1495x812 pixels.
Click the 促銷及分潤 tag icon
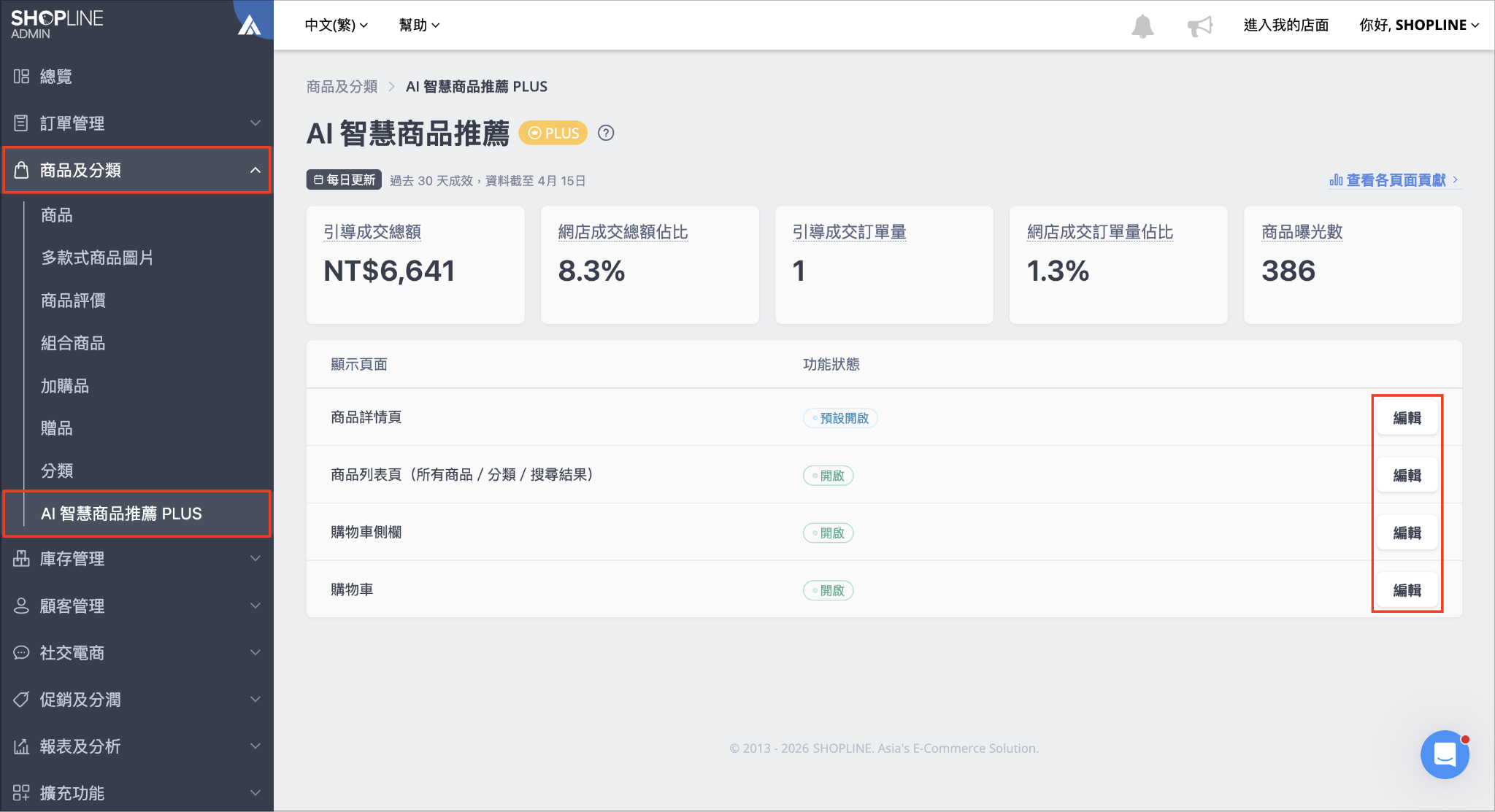tap(21, 699)
